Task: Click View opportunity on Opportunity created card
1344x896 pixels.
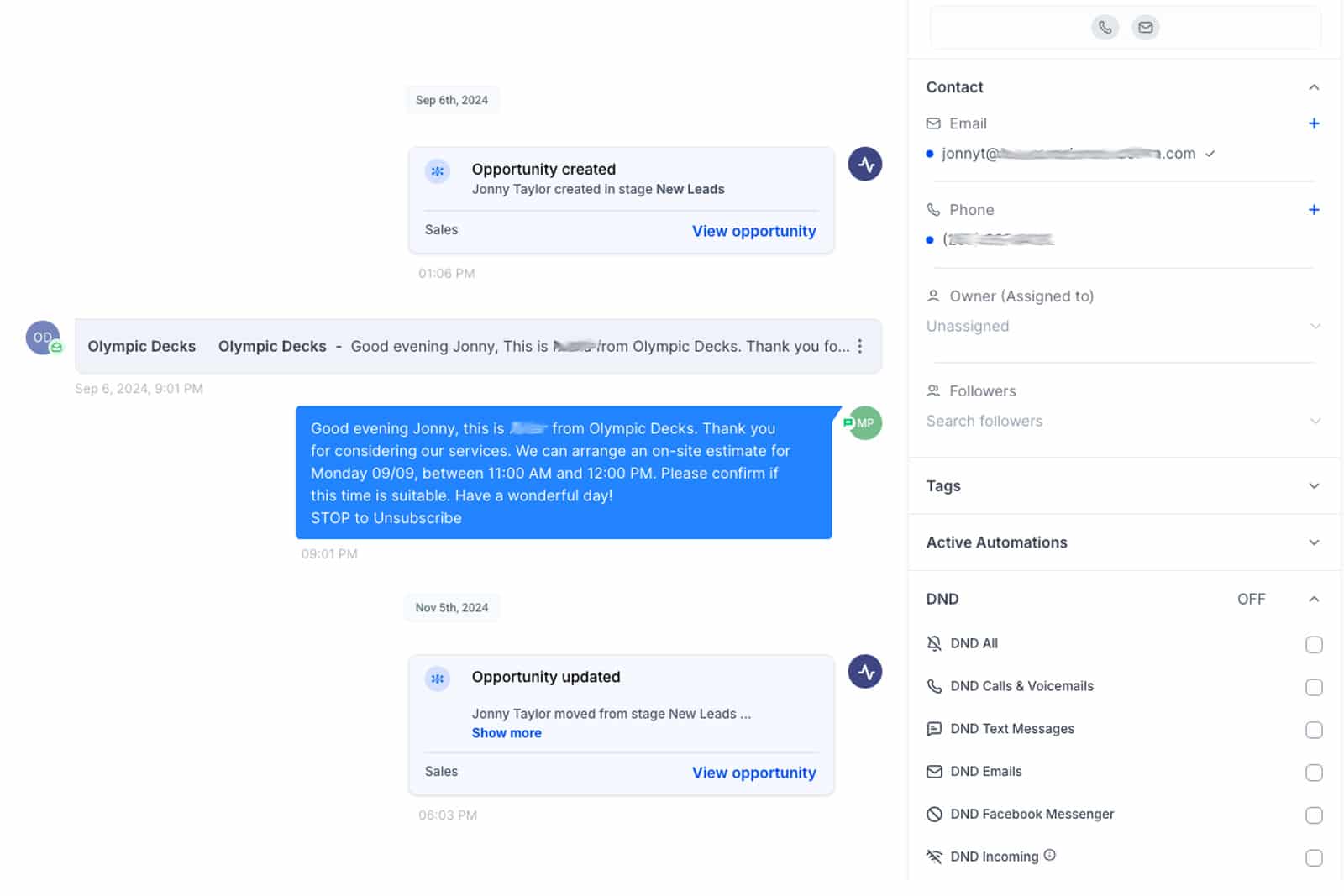Action: (753, 231)
